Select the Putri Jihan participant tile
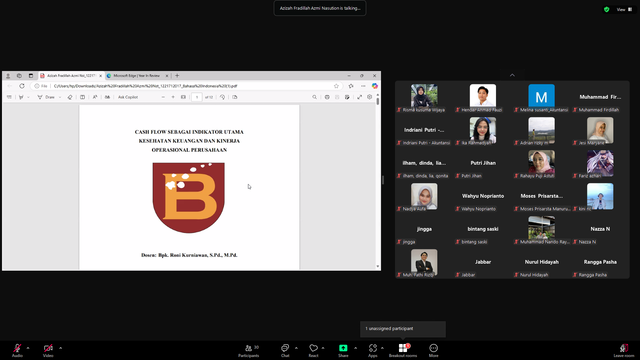 point(483,164)
